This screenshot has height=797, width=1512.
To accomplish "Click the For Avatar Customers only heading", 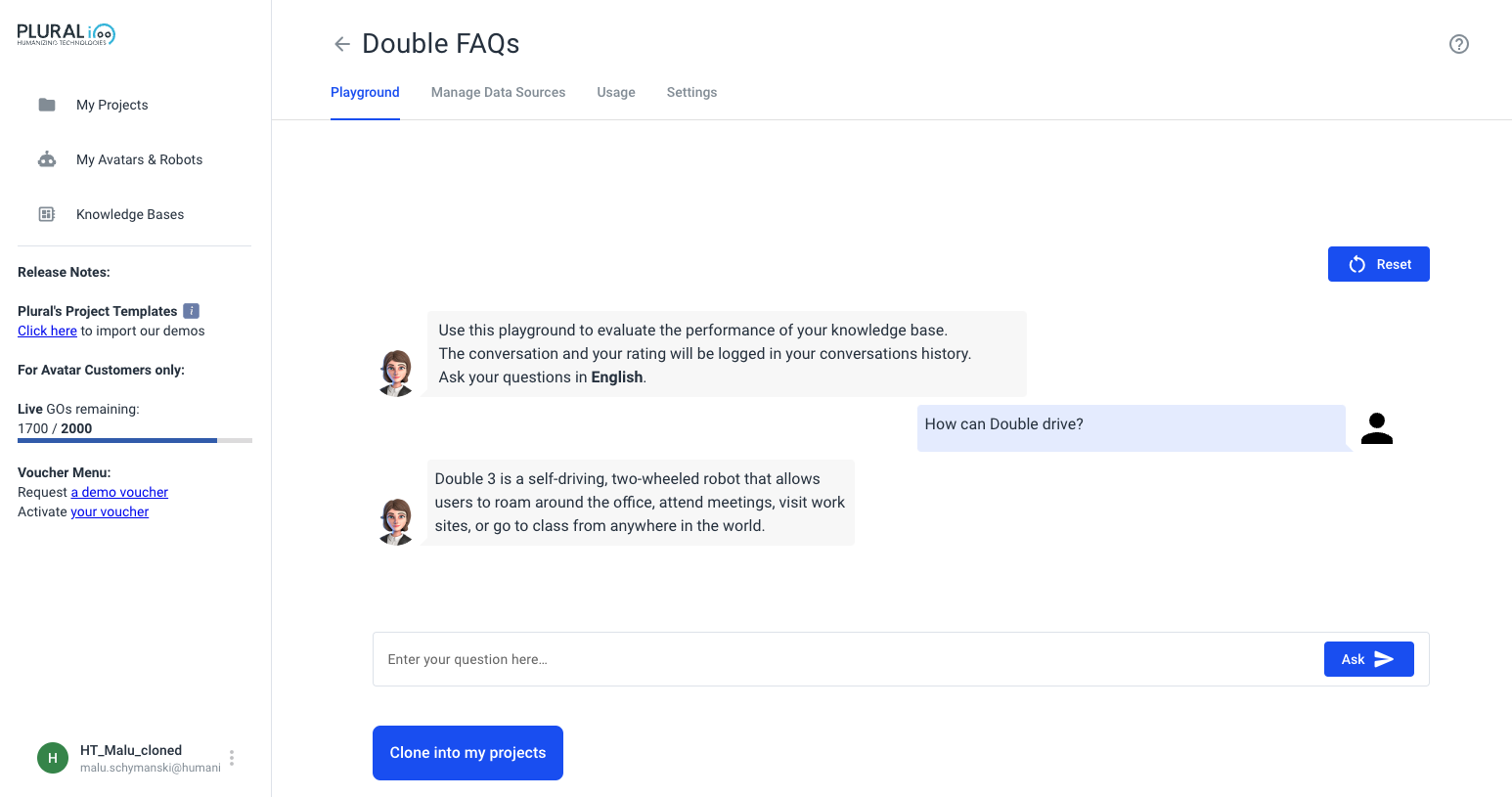I will pyautogui.click(x=101, y=370).
